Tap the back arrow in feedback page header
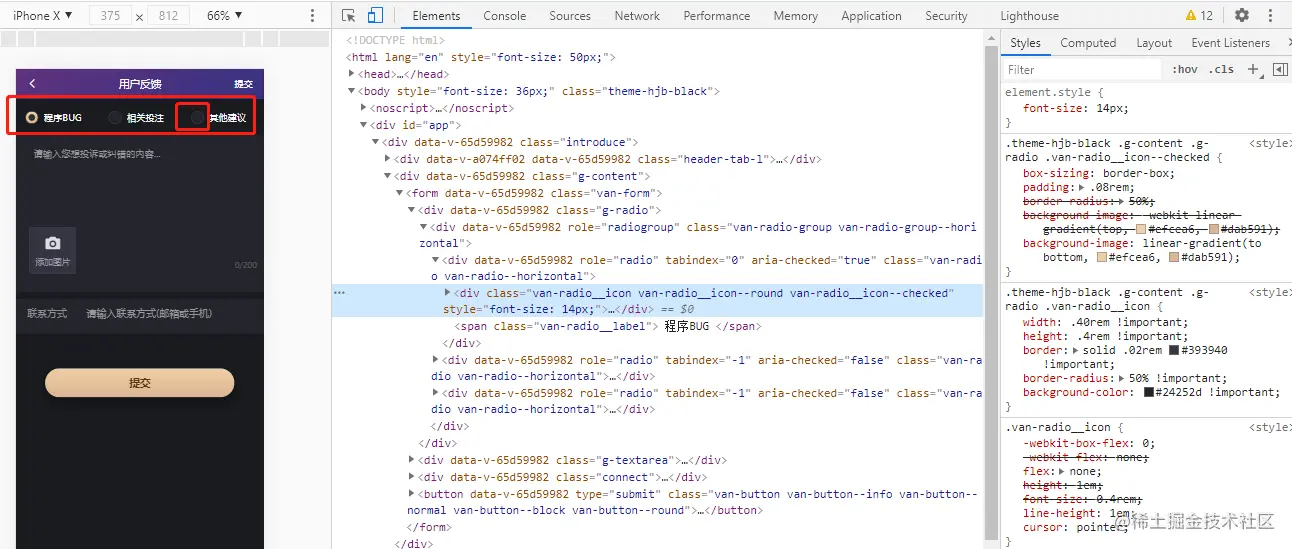The height and width of the screenshot is (549, 1292). click(32, 84)
